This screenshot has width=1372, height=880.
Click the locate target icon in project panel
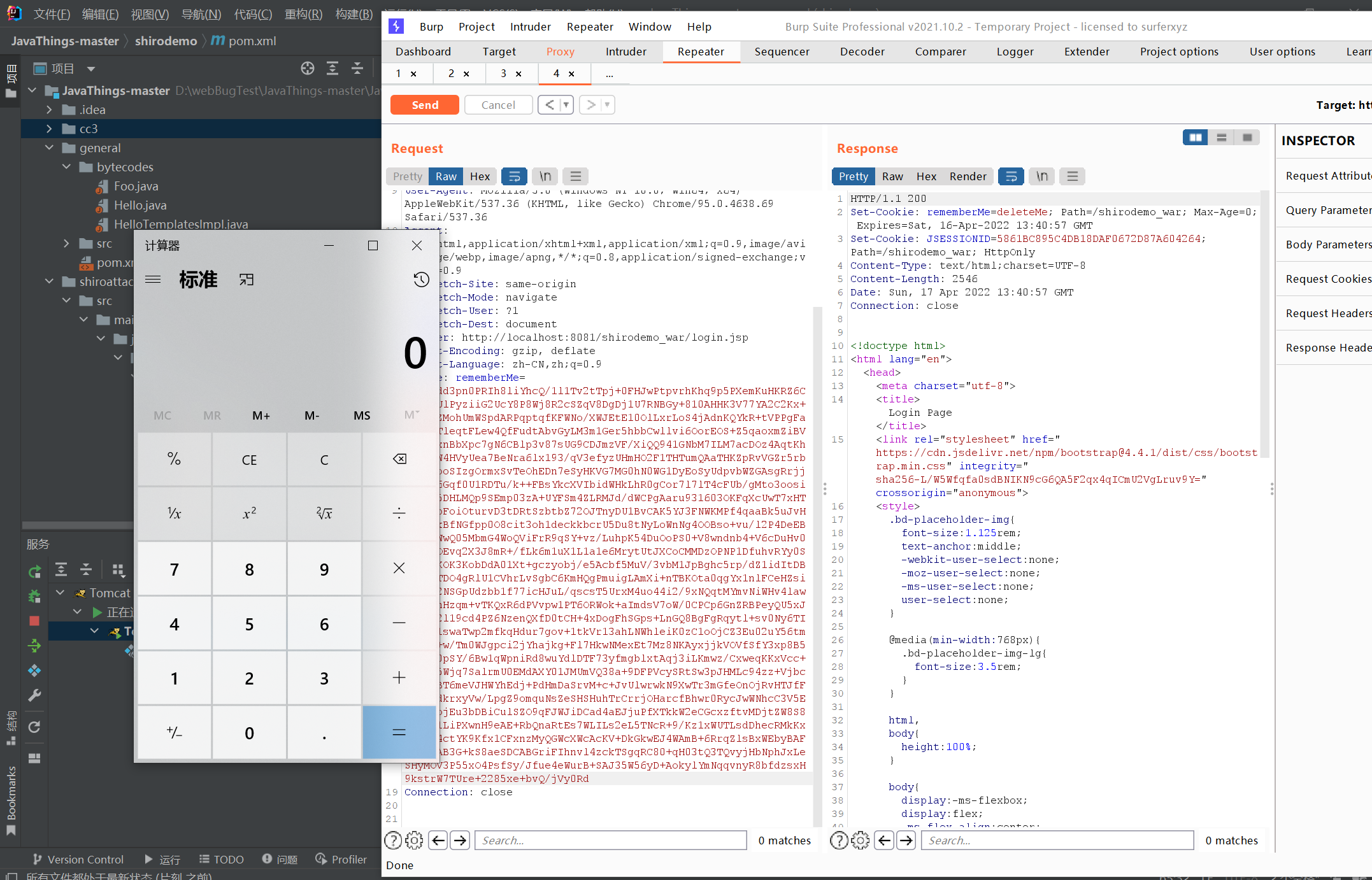coord(308,68)
